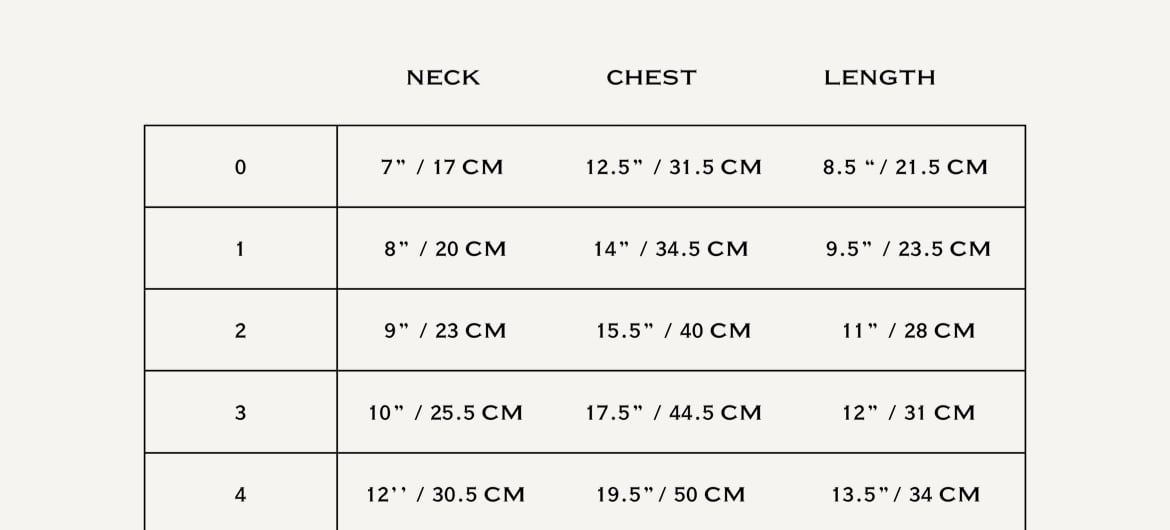Select size 2 row label

(240, 331)
